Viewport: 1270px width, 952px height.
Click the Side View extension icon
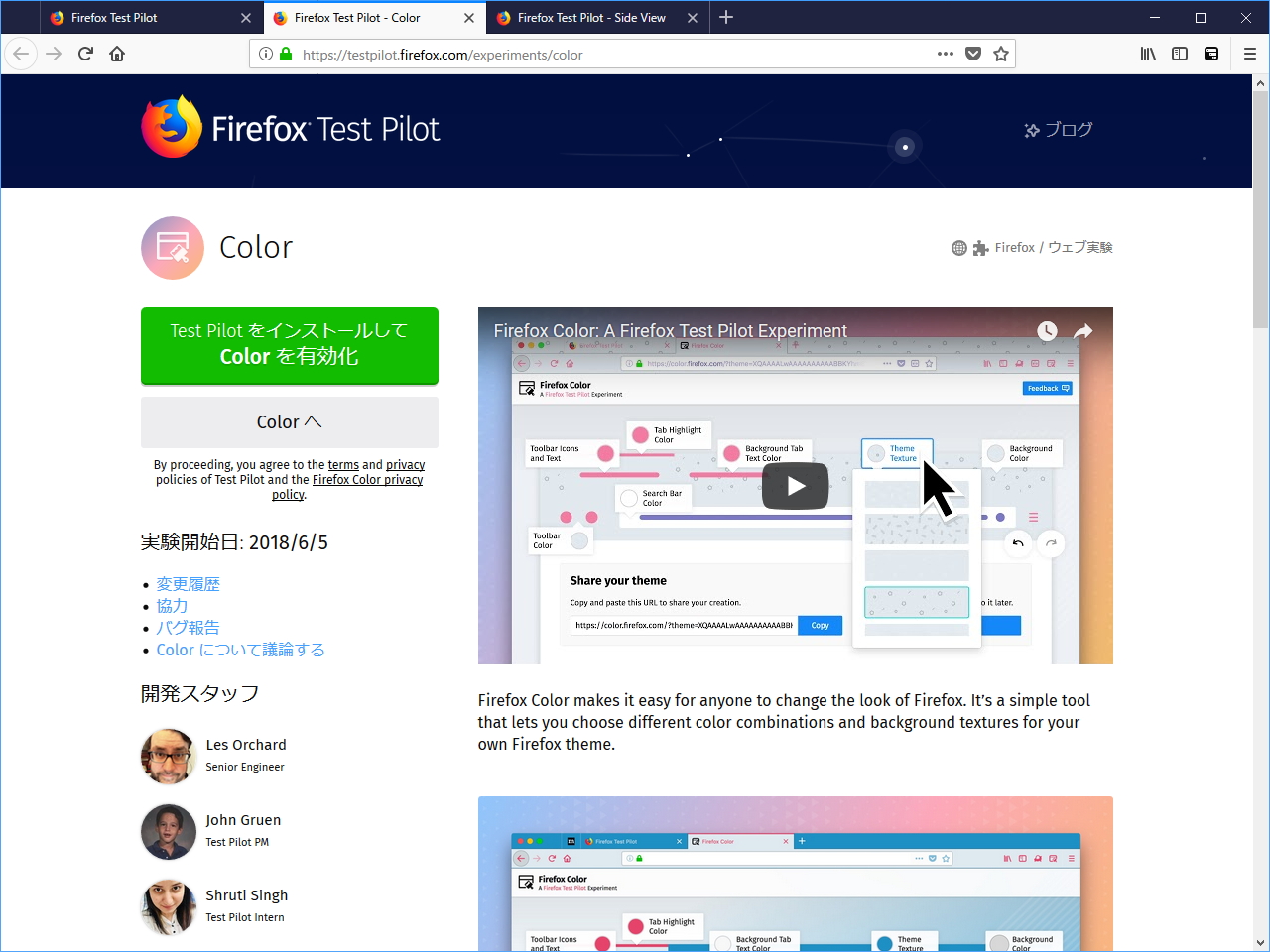point(1211,54)
